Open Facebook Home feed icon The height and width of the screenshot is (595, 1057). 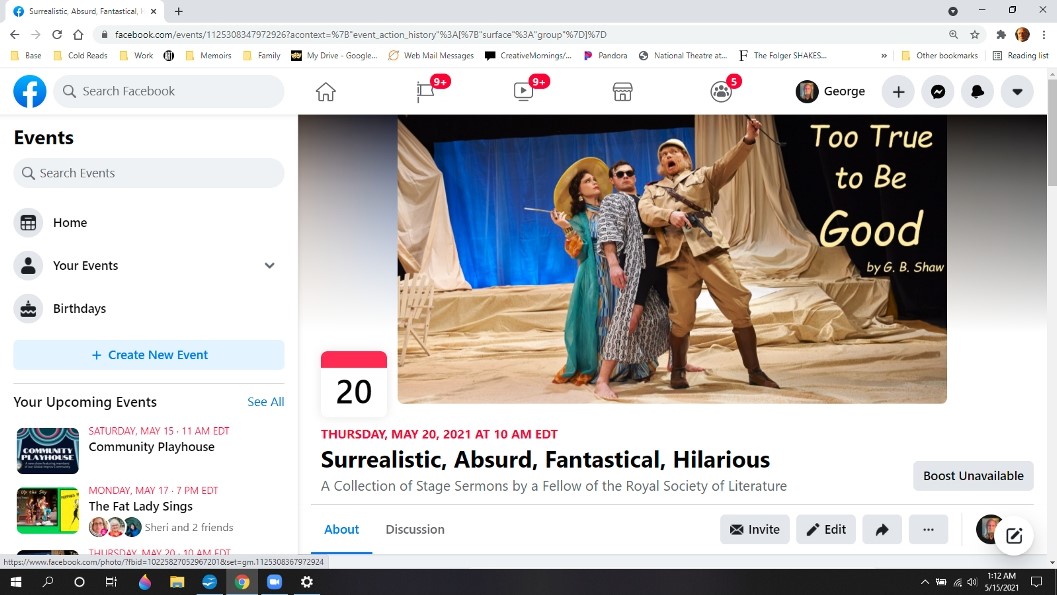pyautogui.click(x=325, y=92)
